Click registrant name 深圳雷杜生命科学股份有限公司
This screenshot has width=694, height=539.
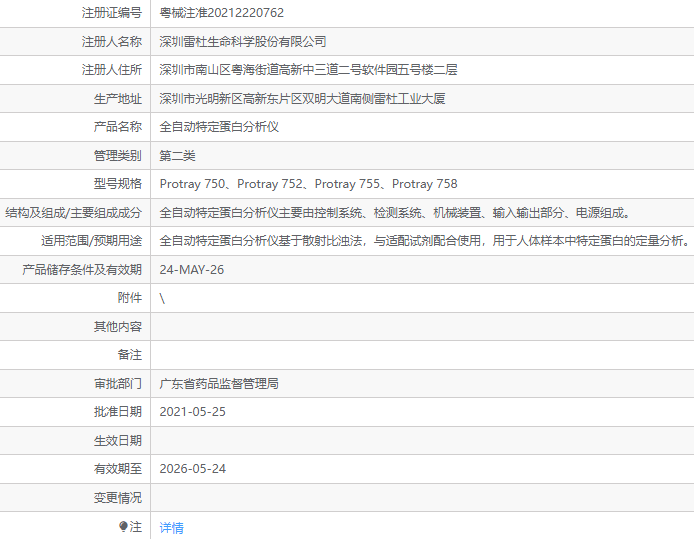[x=243, y=42]
